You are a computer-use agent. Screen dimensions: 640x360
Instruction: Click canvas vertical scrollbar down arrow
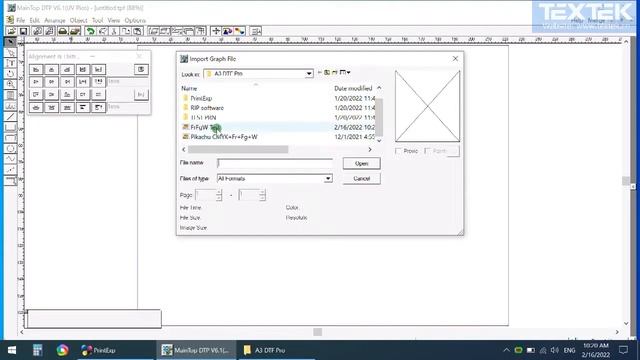pyautogui.click(x=626, y=323)
